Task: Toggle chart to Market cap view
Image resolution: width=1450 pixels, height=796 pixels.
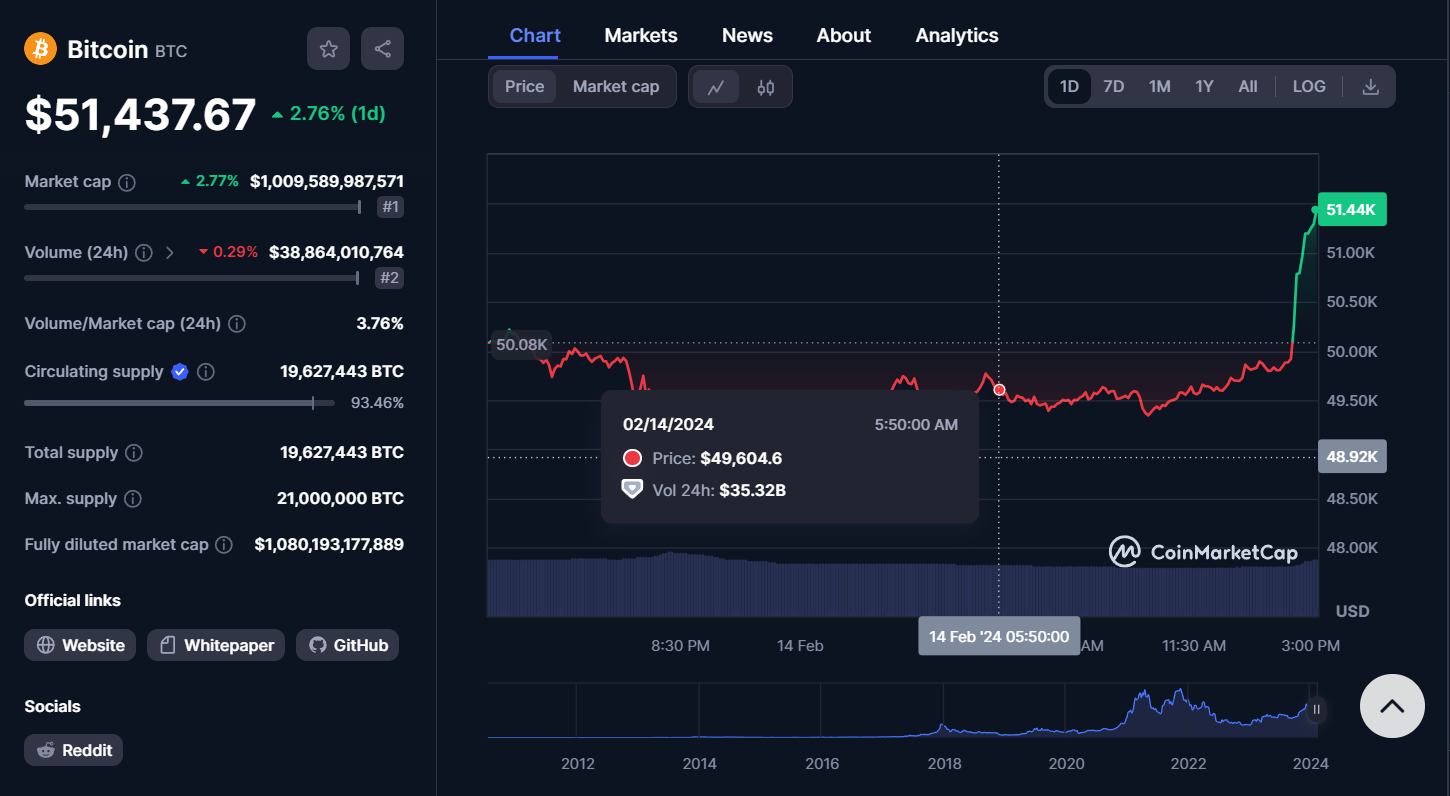Action: tap(615, 87)
